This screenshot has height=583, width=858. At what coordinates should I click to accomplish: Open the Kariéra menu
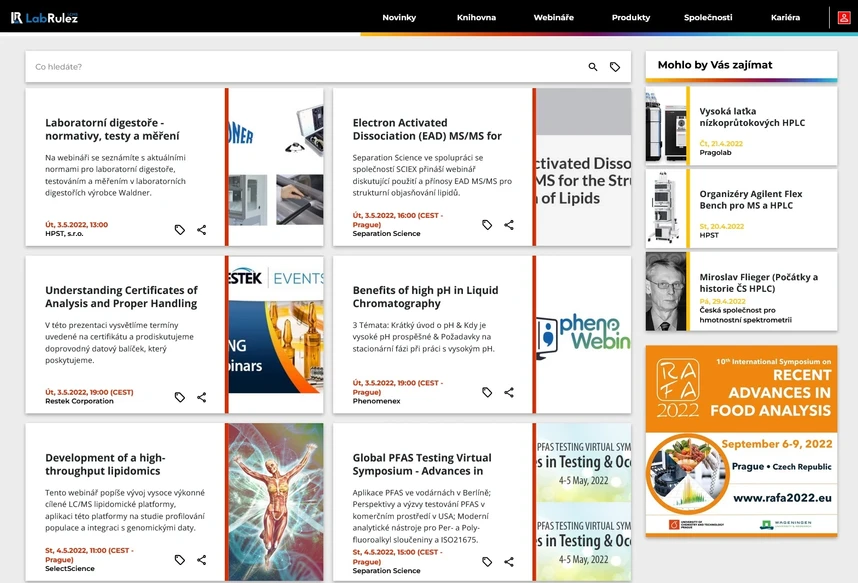coord(785,18)
